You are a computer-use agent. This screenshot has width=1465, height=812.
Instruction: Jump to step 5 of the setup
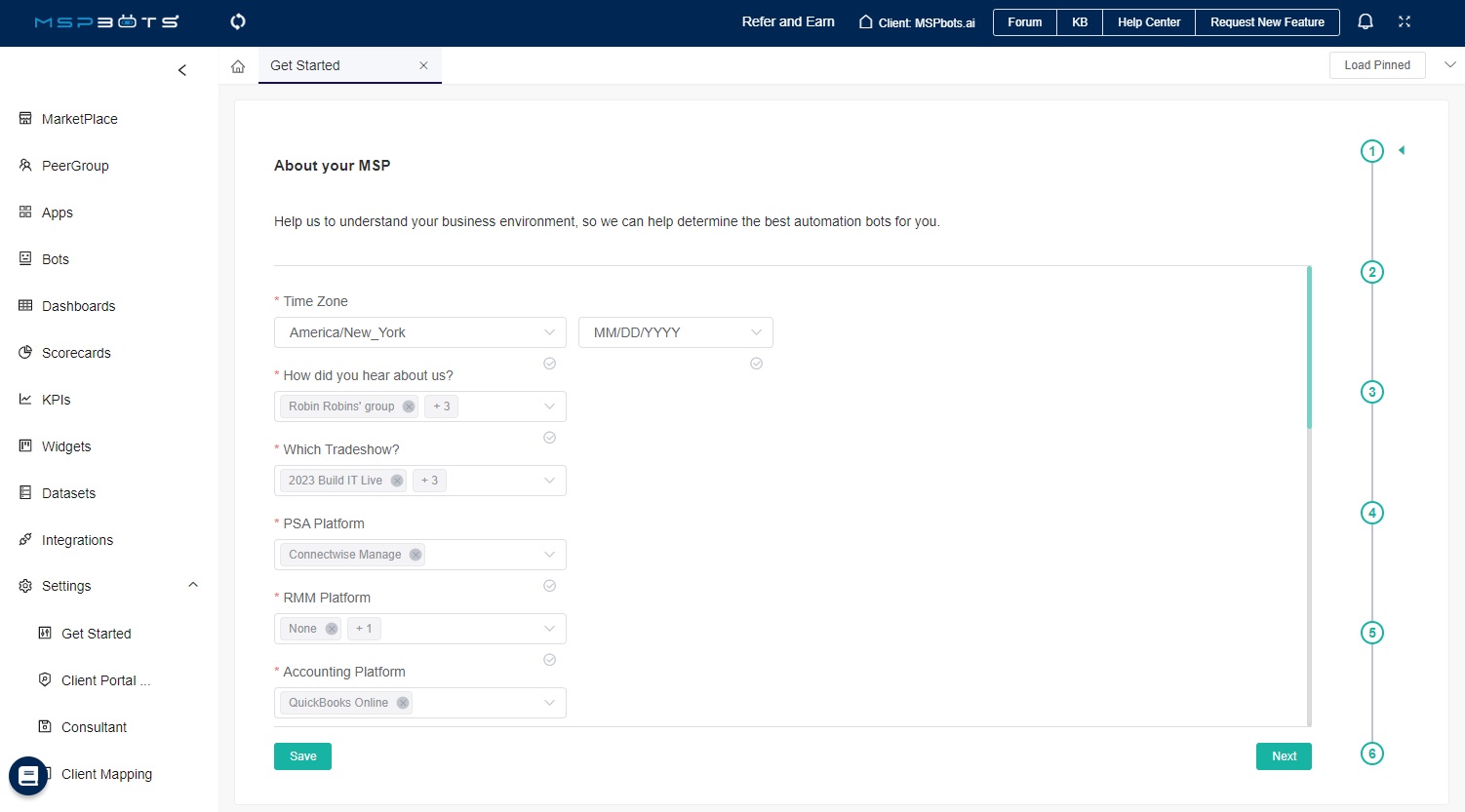(1371, 633)
